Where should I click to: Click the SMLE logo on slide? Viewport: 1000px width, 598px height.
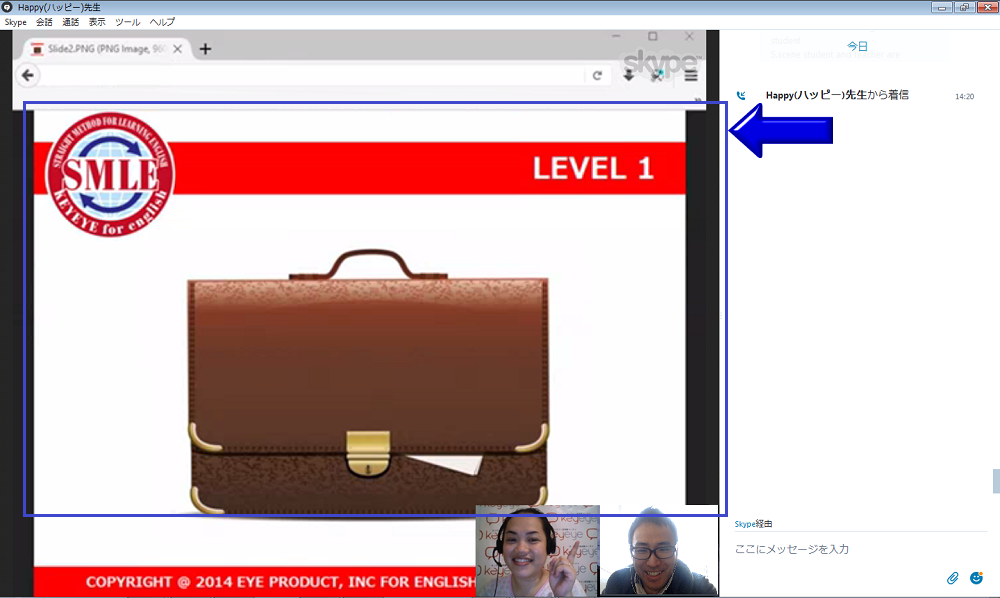110,174
